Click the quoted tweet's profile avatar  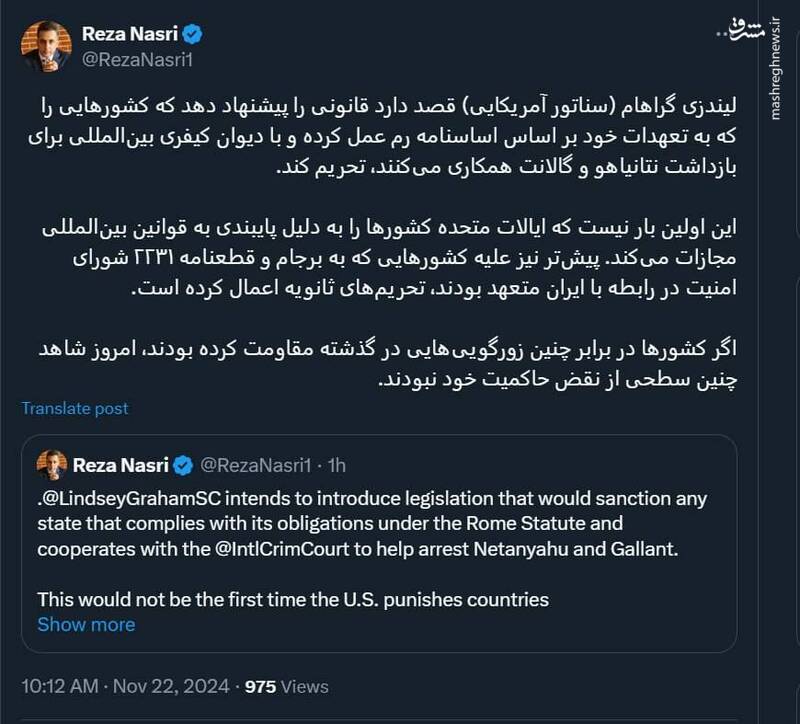click(x=53, y=463)
